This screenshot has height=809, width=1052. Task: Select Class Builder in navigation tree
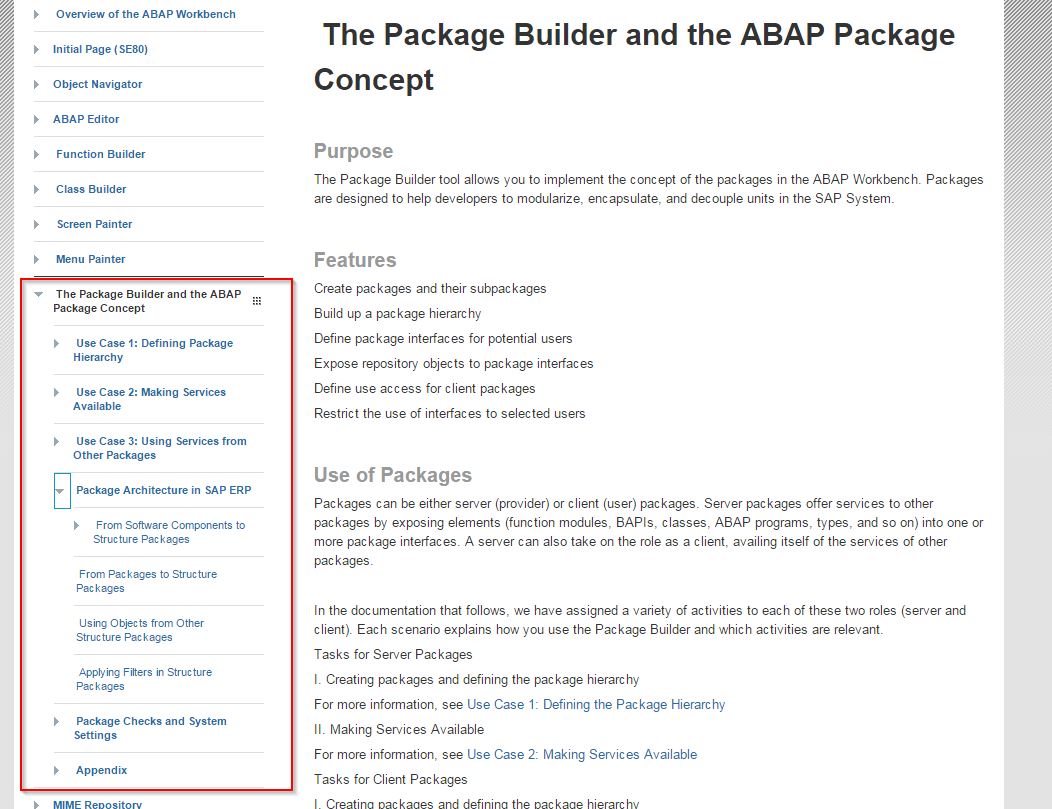tap(91, 190)
